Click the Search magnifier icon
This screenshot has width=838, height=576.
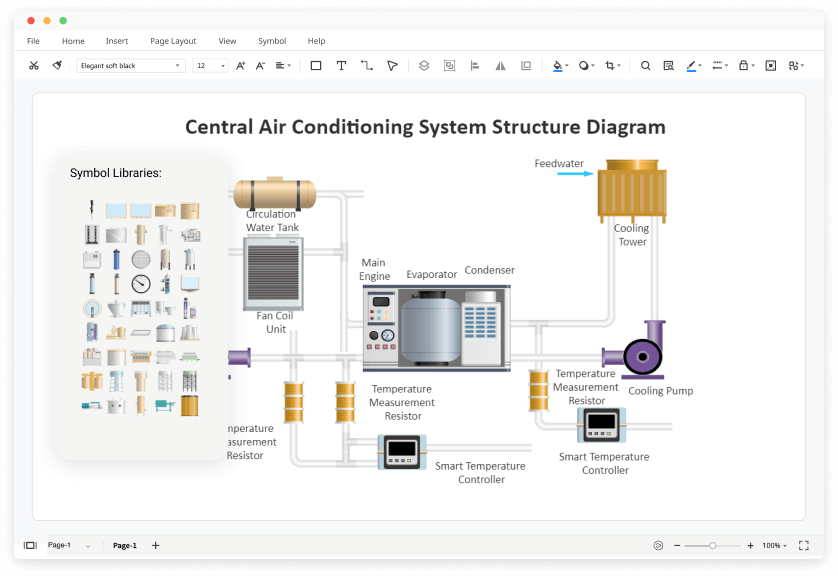[x=646, y=66]
